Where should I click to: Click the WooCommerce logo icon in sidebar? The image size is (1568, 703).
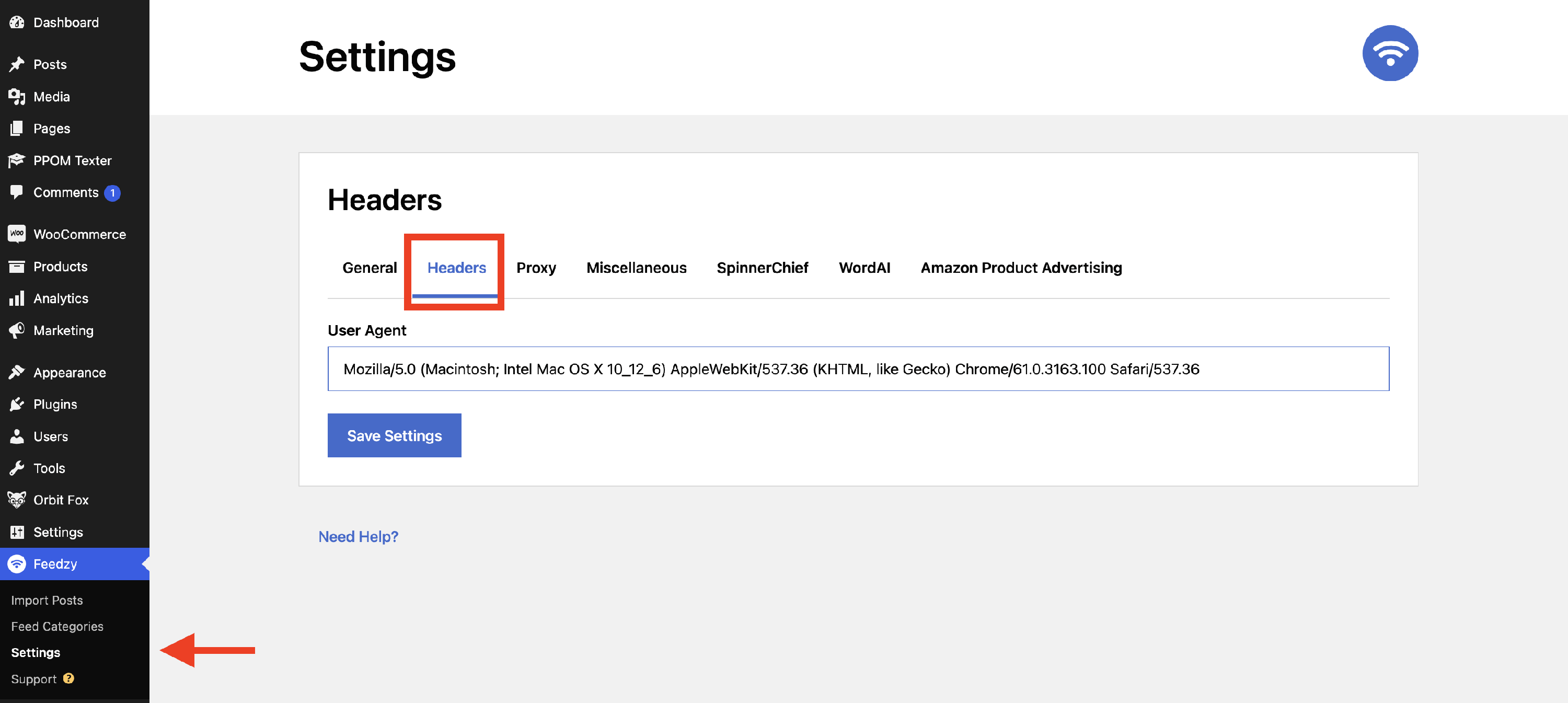coord(16,234)
